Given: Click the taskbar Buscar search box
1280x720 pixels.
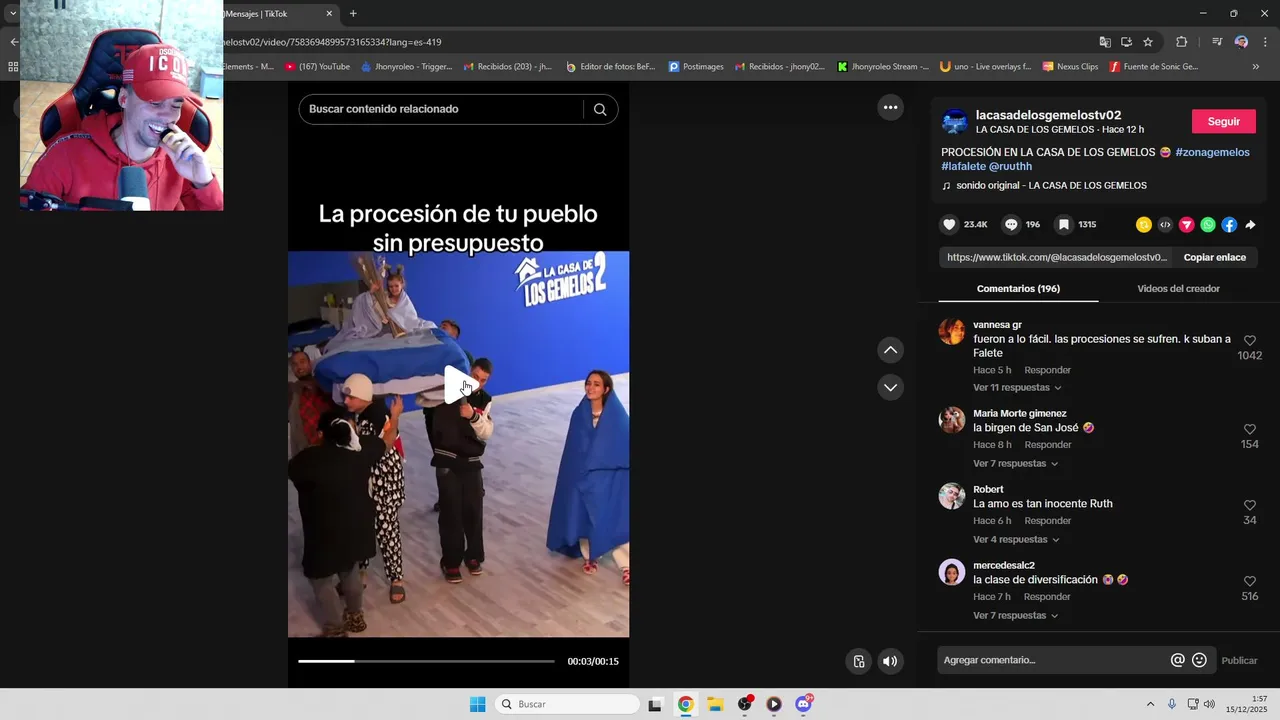Looking at the screenshot, I should tap(567, 704).
